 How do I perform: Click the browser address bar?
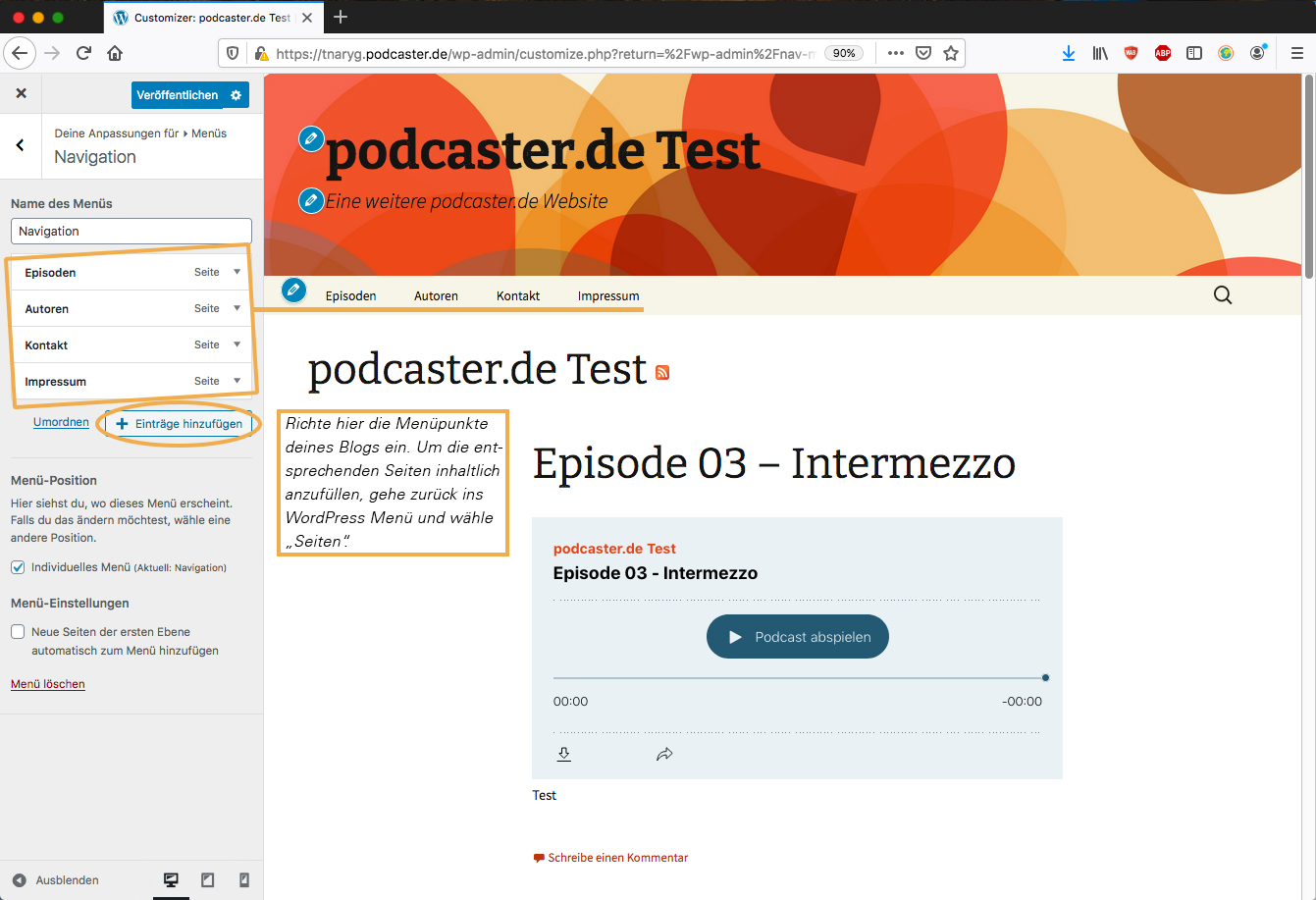click(545, 53)
